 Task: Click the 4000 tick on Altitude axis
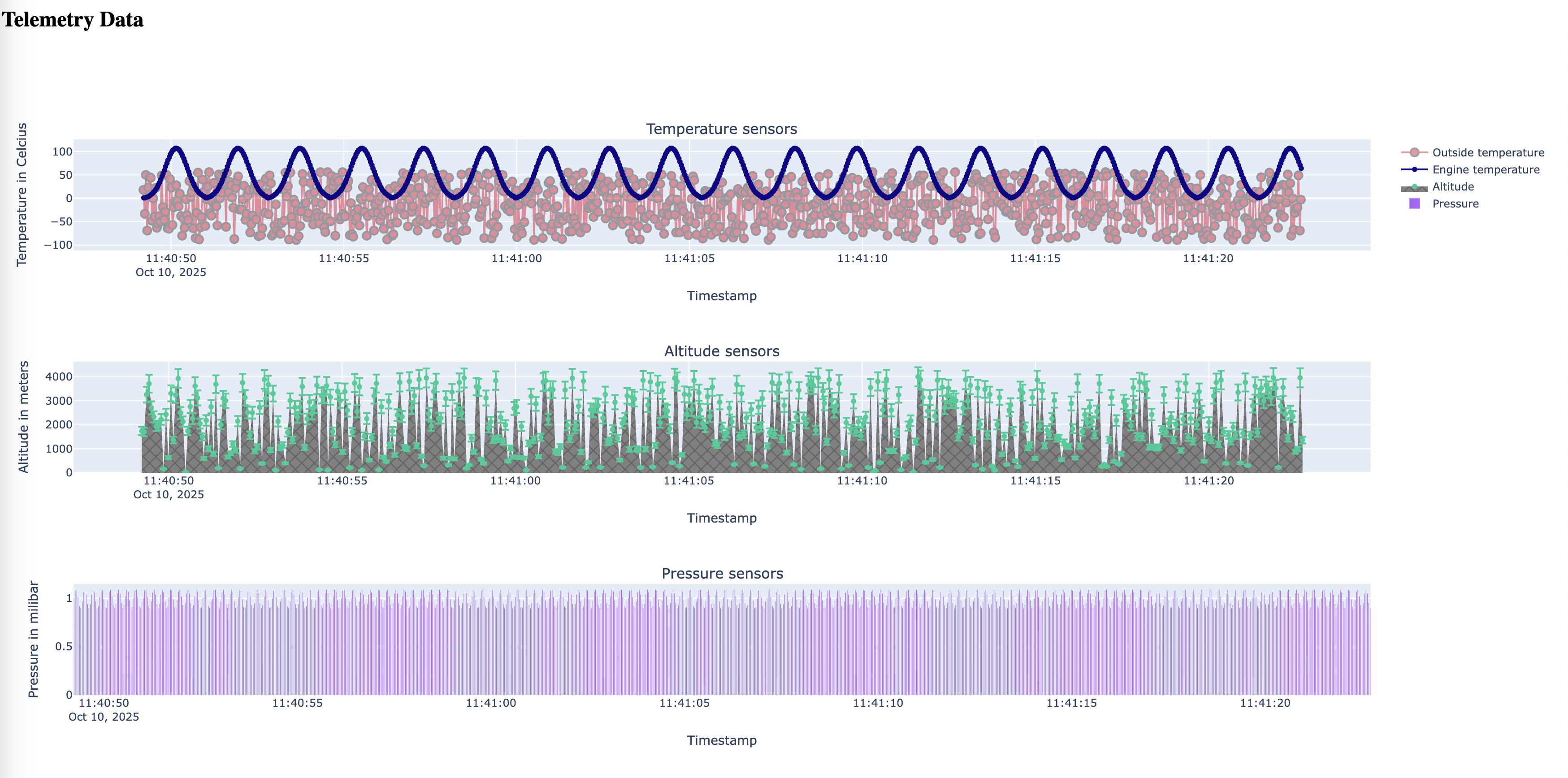(59, 377)
